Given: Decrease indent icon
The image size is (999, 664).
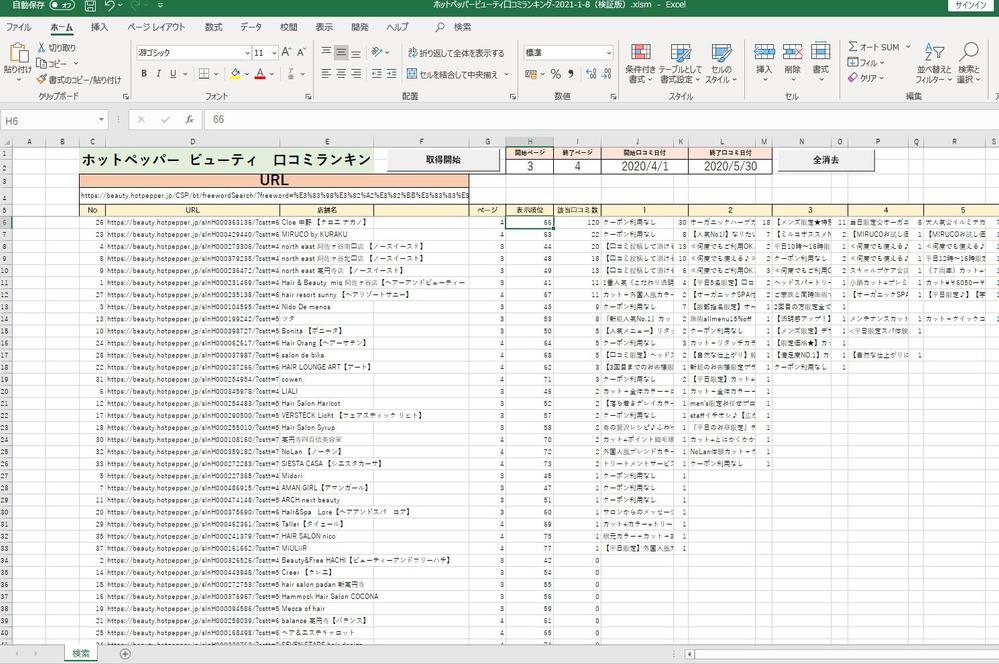Looking at the screenshot, I should [377, 74].
